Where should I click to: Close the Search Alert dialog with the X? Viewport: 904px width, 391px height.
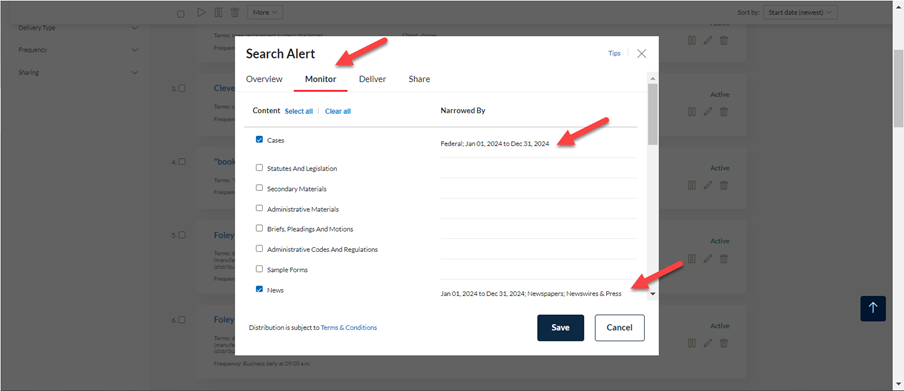point(642,54)
